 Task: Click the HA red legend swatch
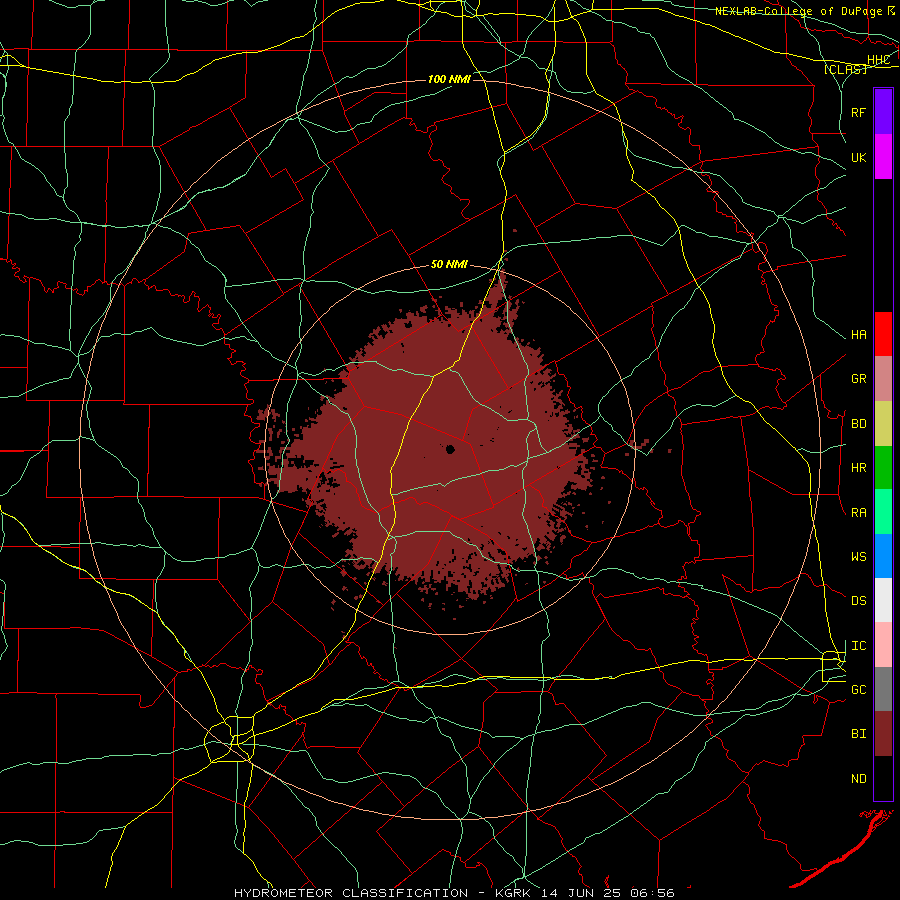[x=883, y=334]
